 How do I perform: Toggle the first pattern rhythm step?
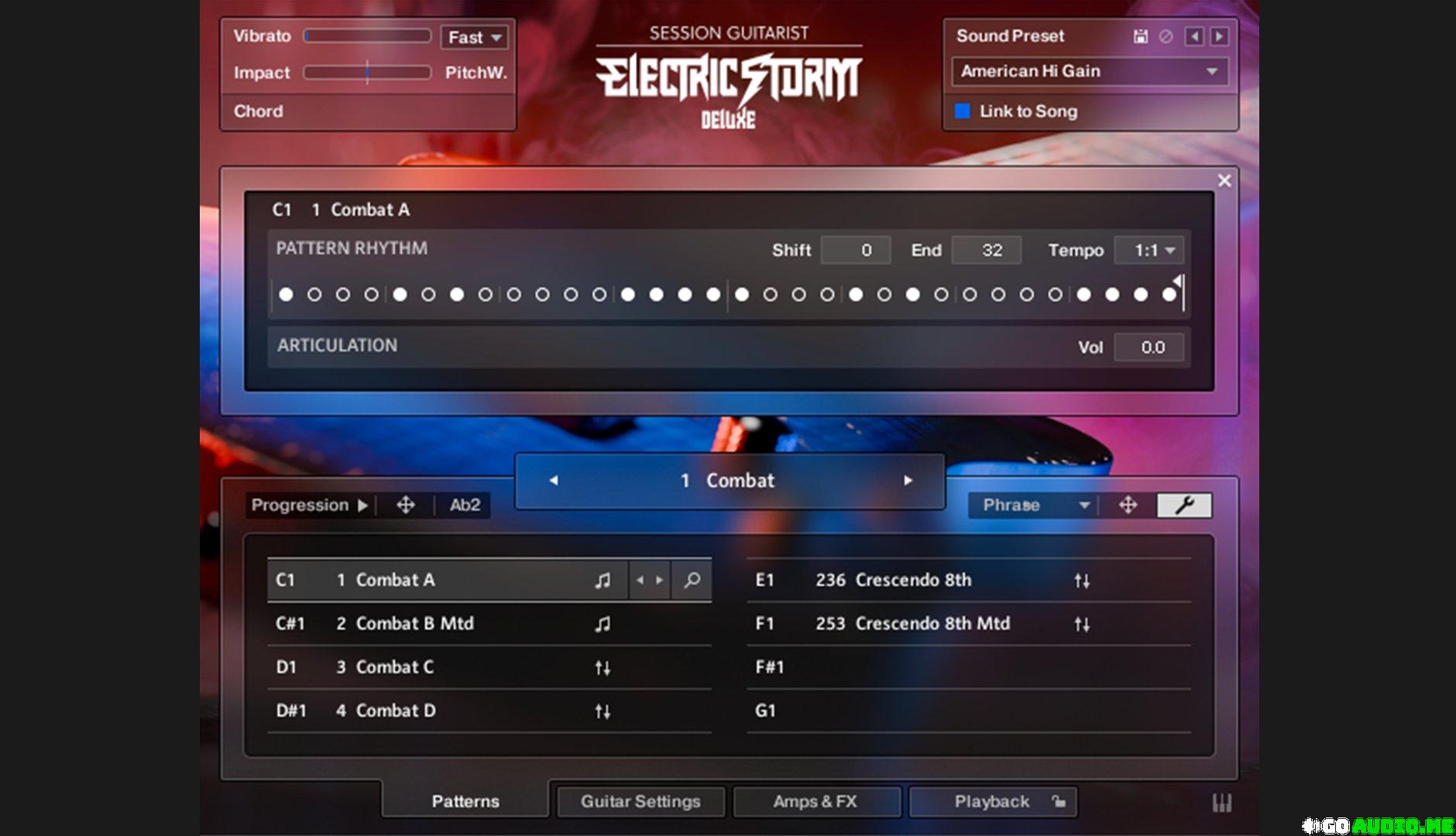tap(286, 295)
